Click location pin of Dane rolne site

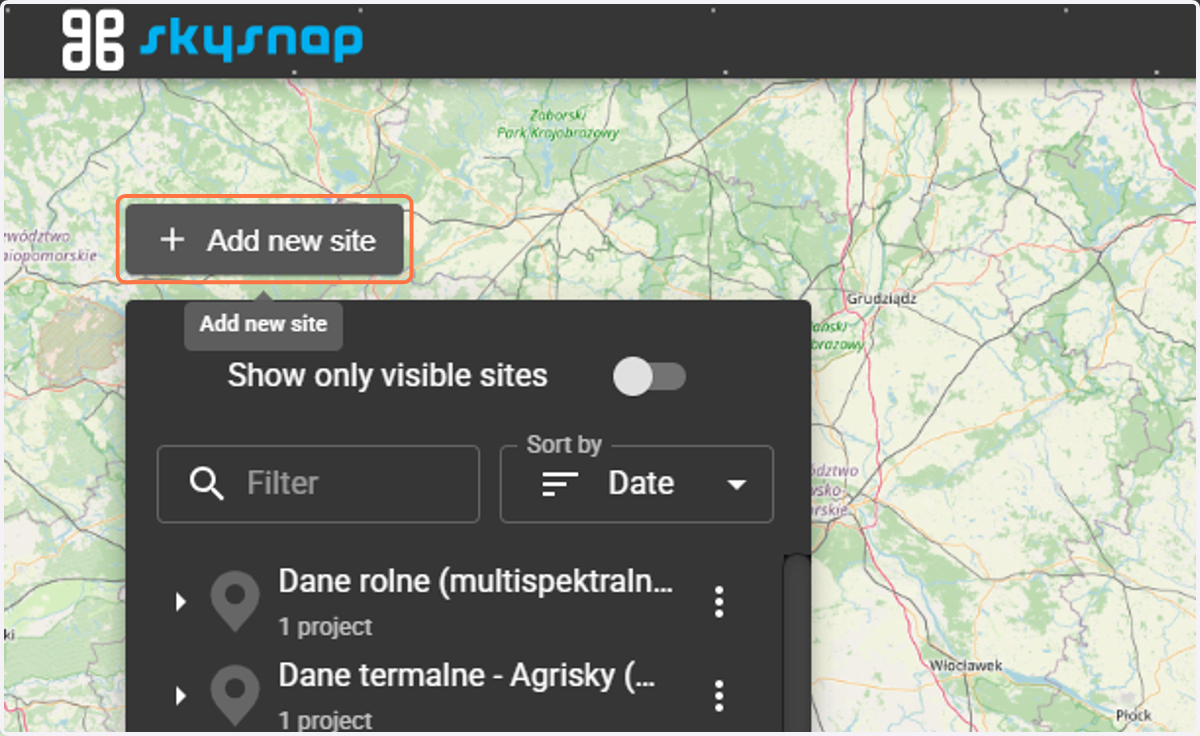click(x=235, y=601)
